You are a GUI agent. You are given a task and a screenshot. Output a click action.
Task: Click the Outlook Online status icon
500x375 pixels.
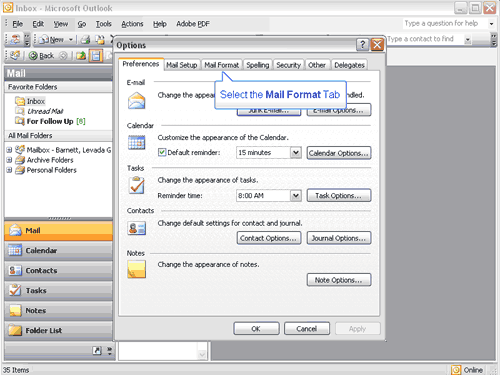pos(456,370)
